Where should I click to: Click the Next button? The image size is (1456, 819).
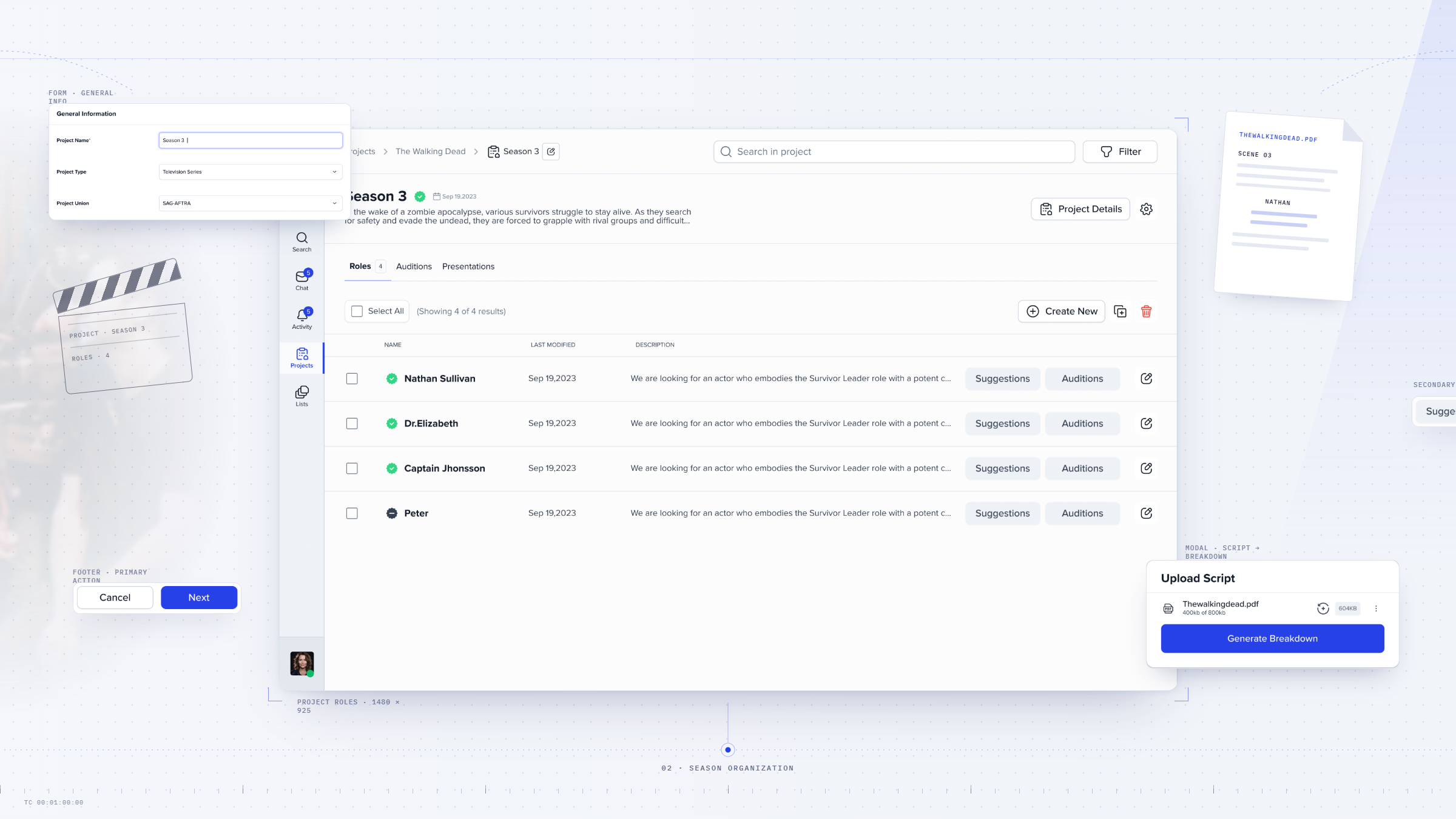[199, 598]
